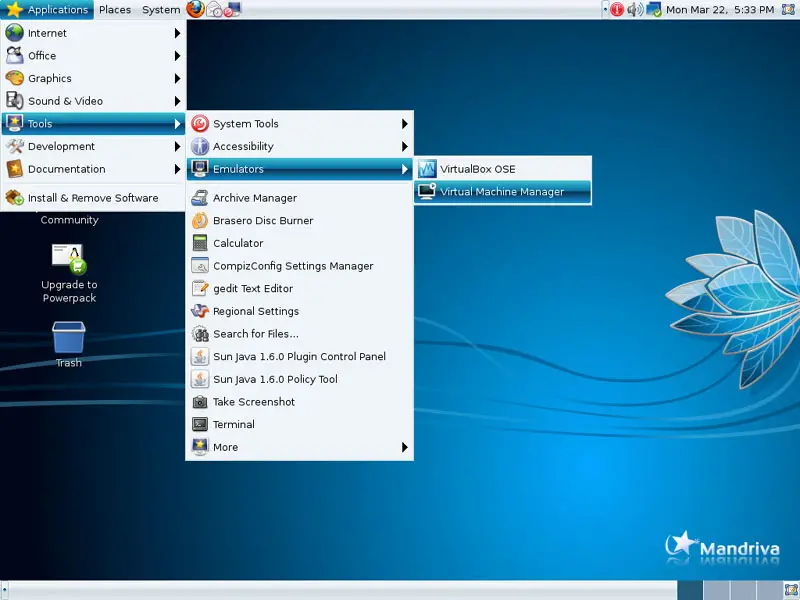
Task: Click the Java Policy Tool icon
Action: [x=199, y=379]
